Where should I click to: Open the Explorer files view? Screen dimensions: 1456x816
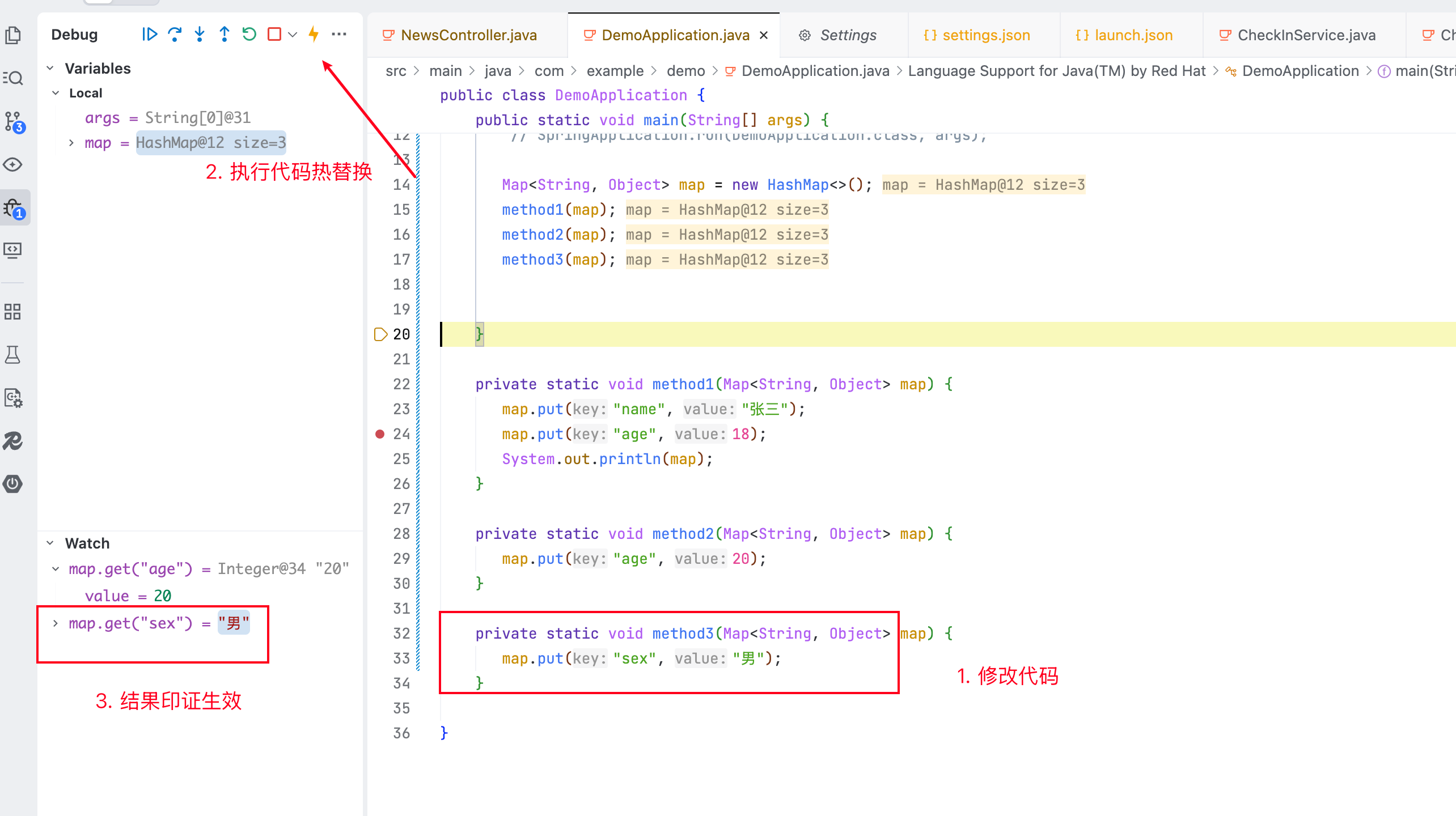point(12,35)
